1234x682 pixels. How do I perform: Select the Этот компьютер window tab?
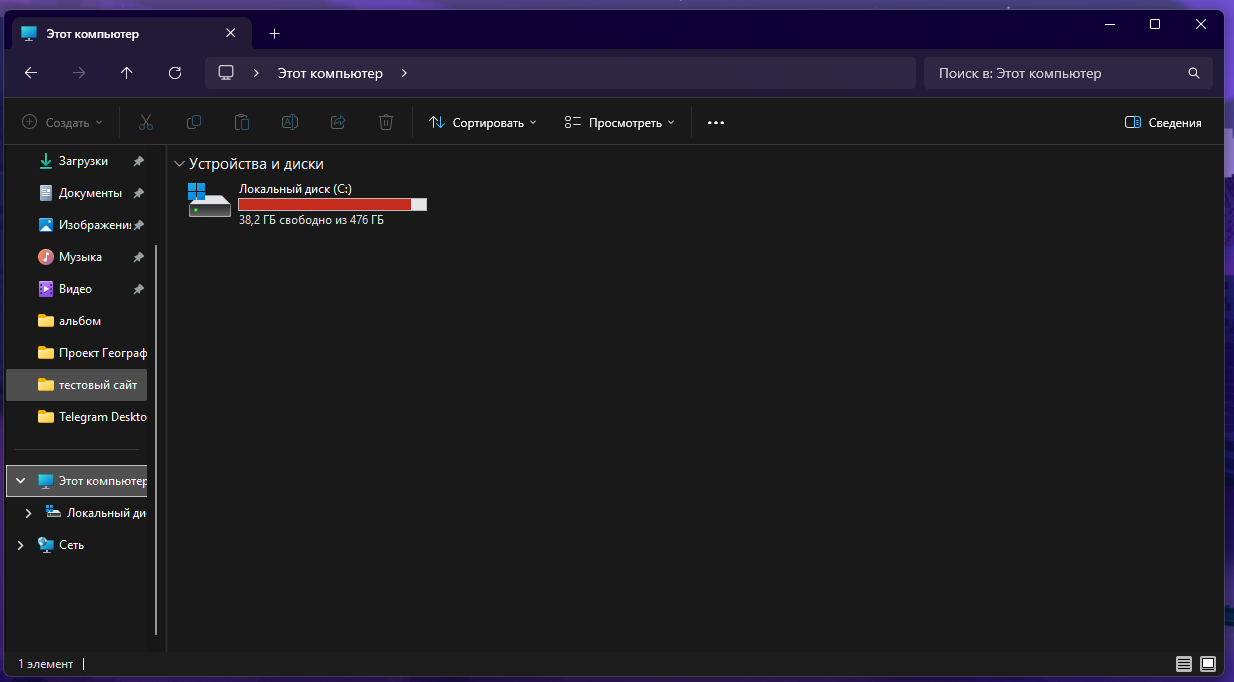tap(130, 33)
